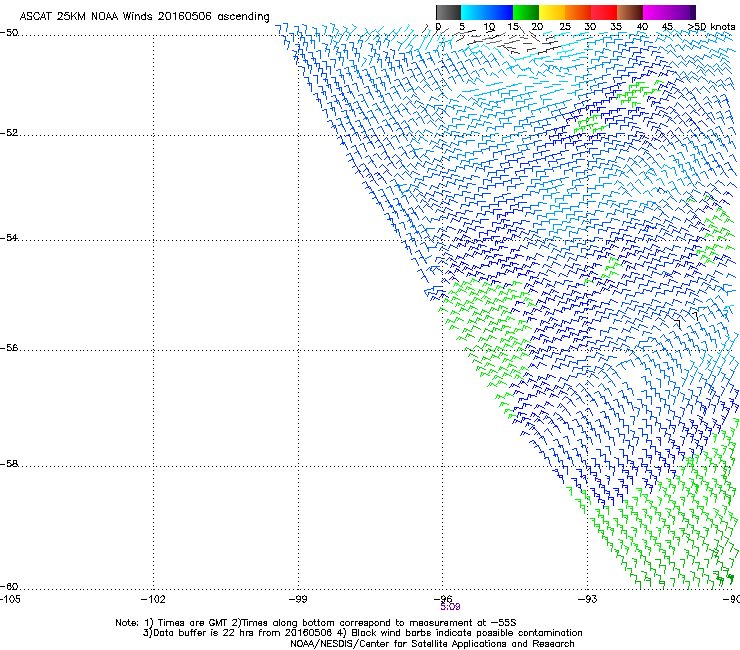
Task: Click the purple '5:09' swath time label
Action: click(450, 607)
